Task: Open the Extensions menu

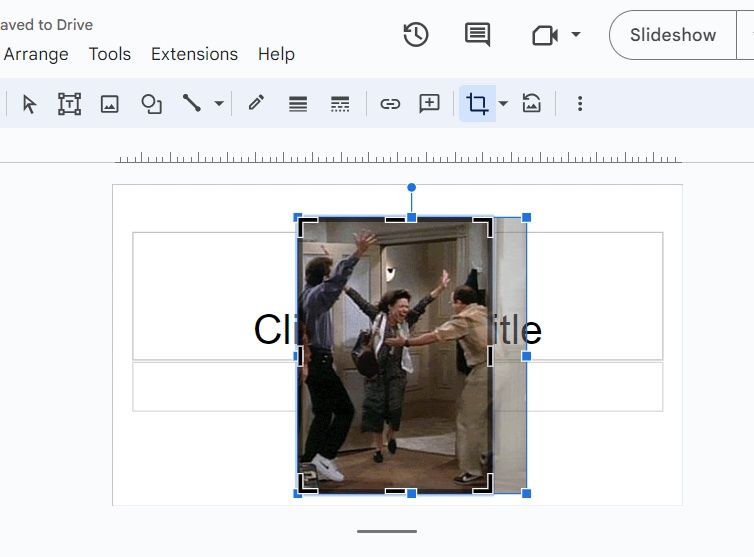Action: 194,54
